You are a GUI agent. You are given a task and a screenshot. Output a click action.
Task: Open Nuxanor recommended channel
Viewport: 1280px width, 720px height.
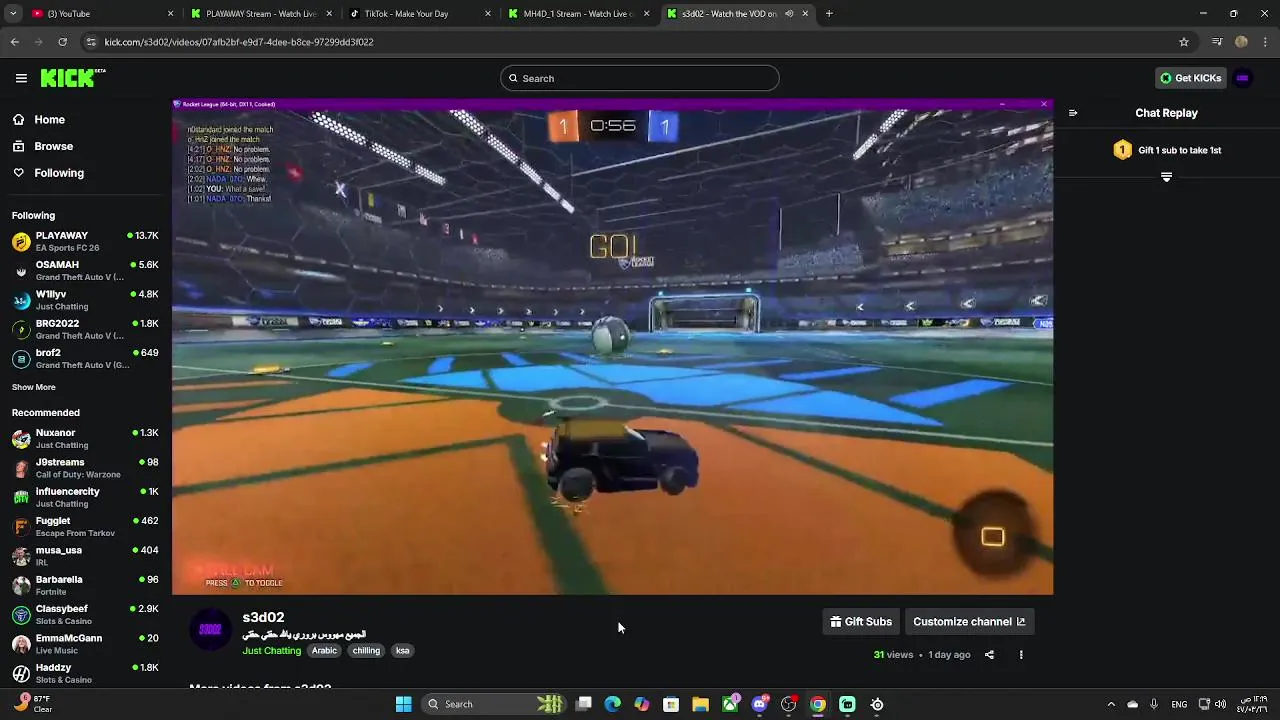(x=85, y=438)
